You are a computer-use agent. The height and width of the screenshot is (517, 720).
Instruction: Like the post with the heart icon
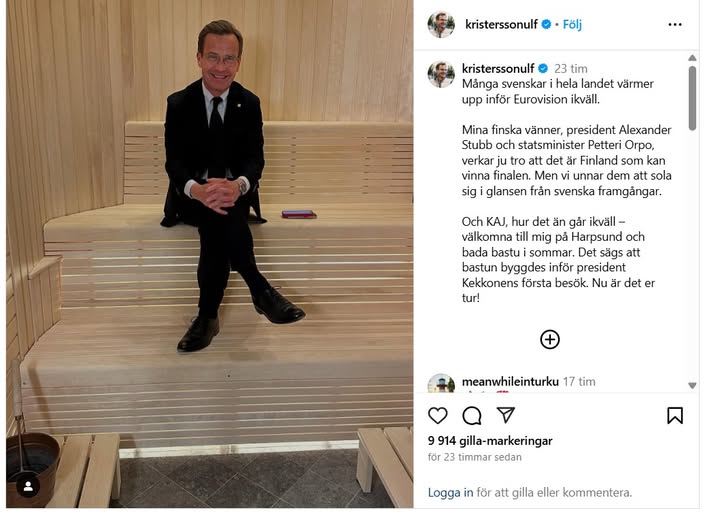click(x=438, y=416)
